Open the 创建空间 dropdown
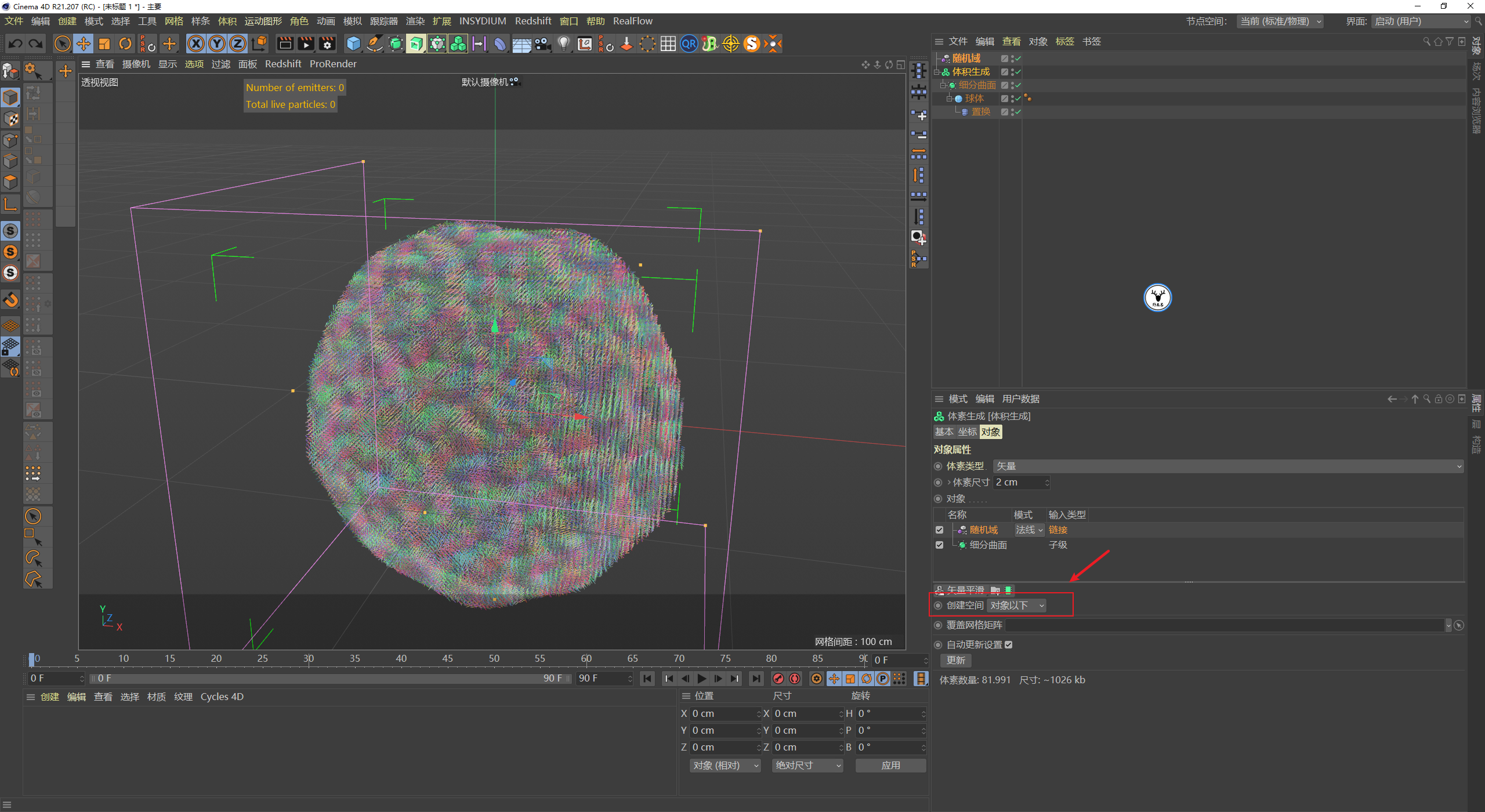 tap(1017, 605)
